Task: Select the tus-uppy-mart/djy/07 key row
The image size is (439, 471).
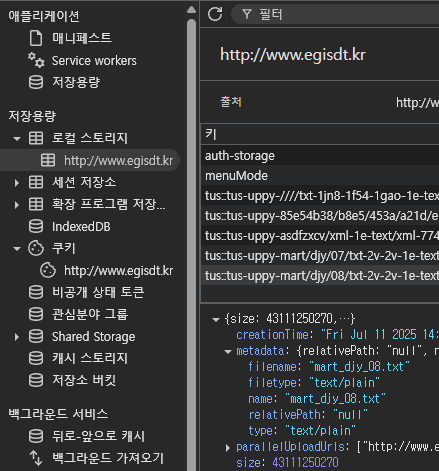Action: [x=320, y=256]
